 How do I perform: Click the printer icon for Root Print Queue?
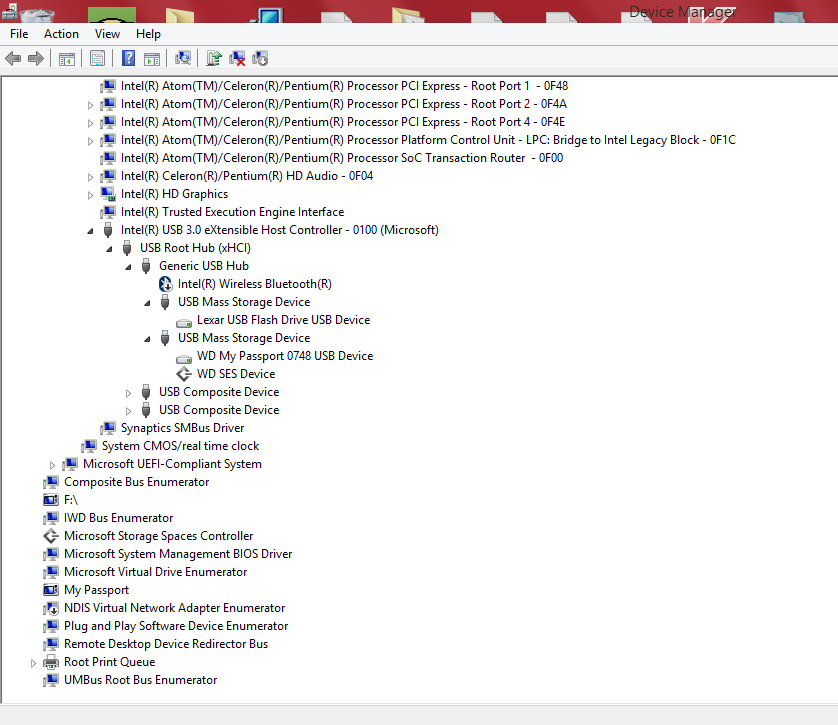[51, 662]
